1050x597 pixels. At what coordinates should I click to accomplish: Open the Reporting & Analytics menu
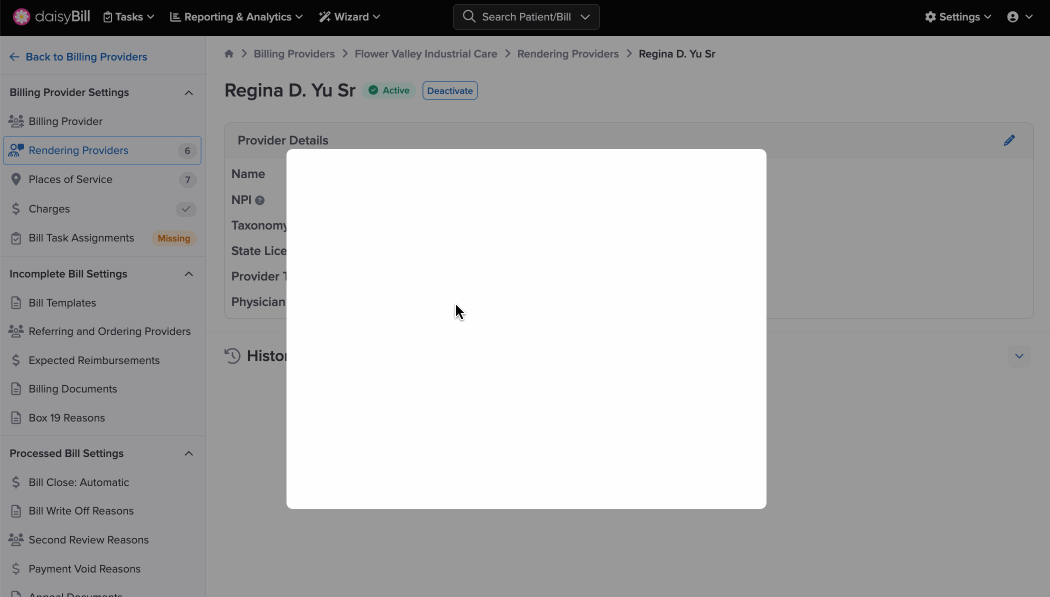click(236, 17)
